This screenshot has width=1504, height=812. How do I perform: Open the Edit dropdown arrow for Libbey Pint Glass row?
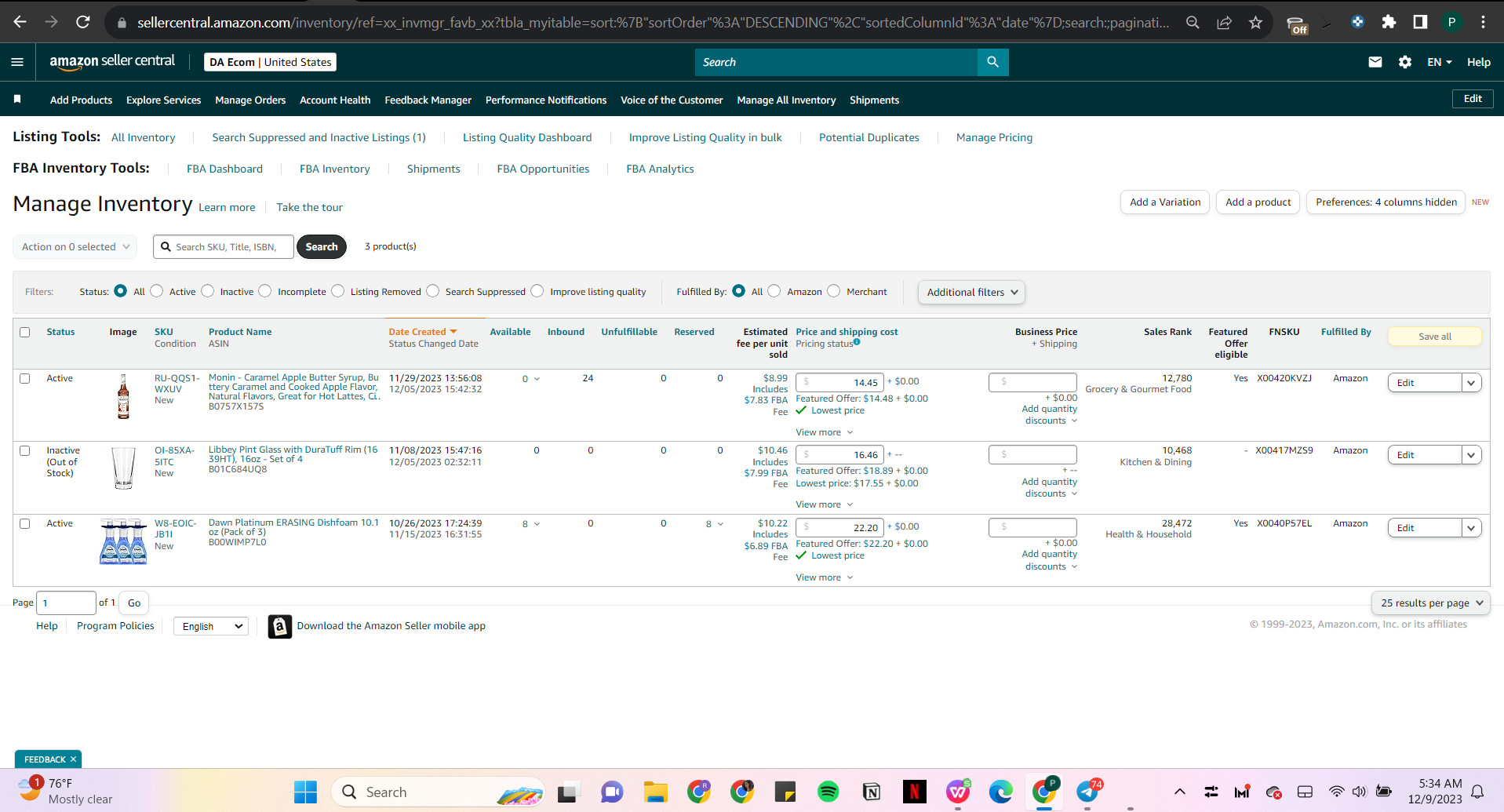click(x=1471, y=455)
